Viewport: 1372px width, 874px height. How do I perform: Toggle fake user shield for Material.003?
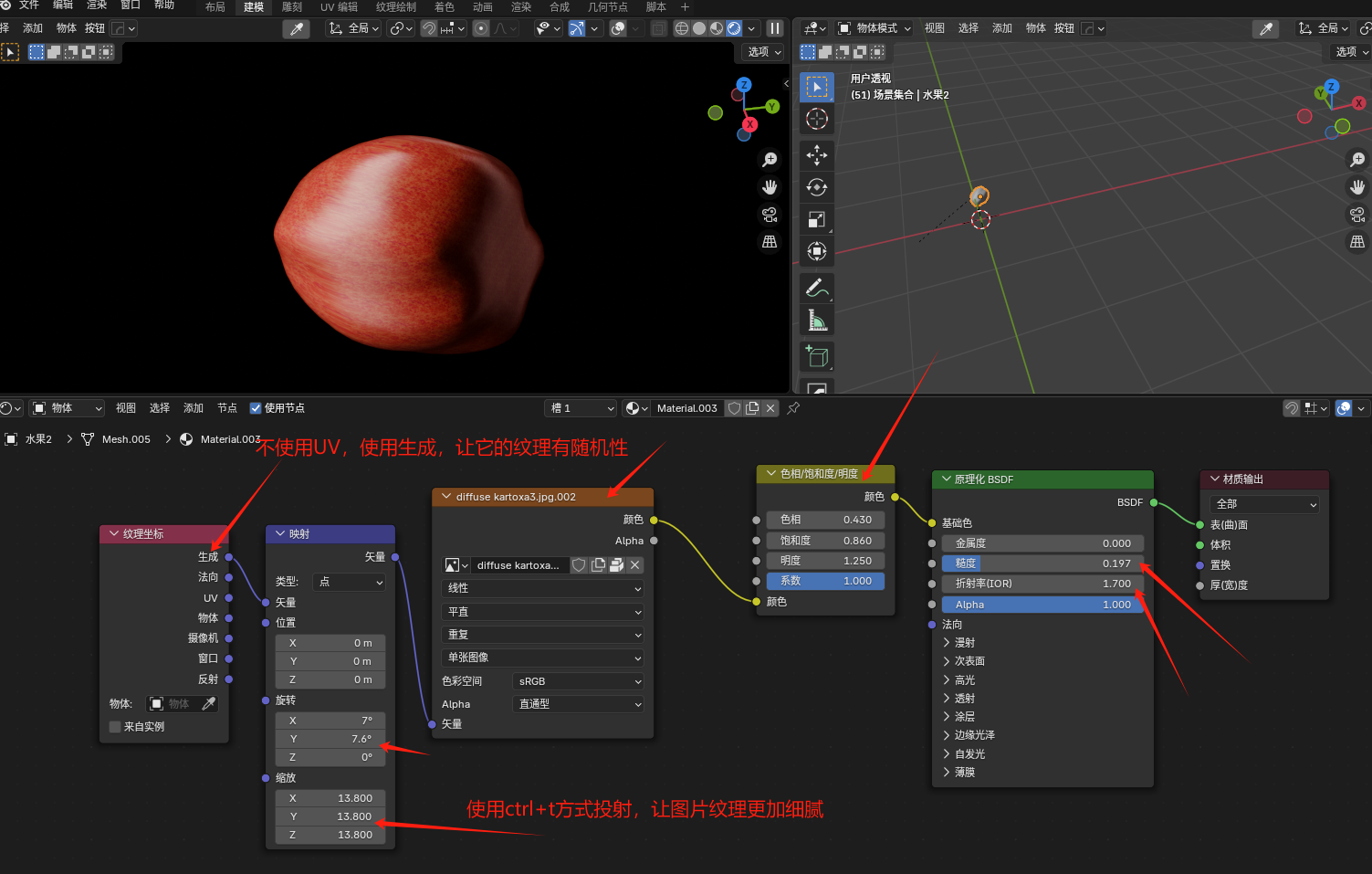coord(734,408)
